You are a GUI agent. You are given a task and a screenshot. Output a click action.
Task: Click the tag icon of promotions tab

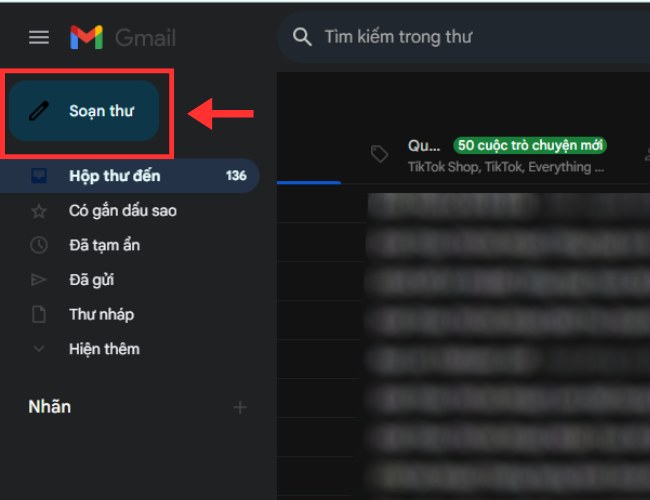point(379,154)
